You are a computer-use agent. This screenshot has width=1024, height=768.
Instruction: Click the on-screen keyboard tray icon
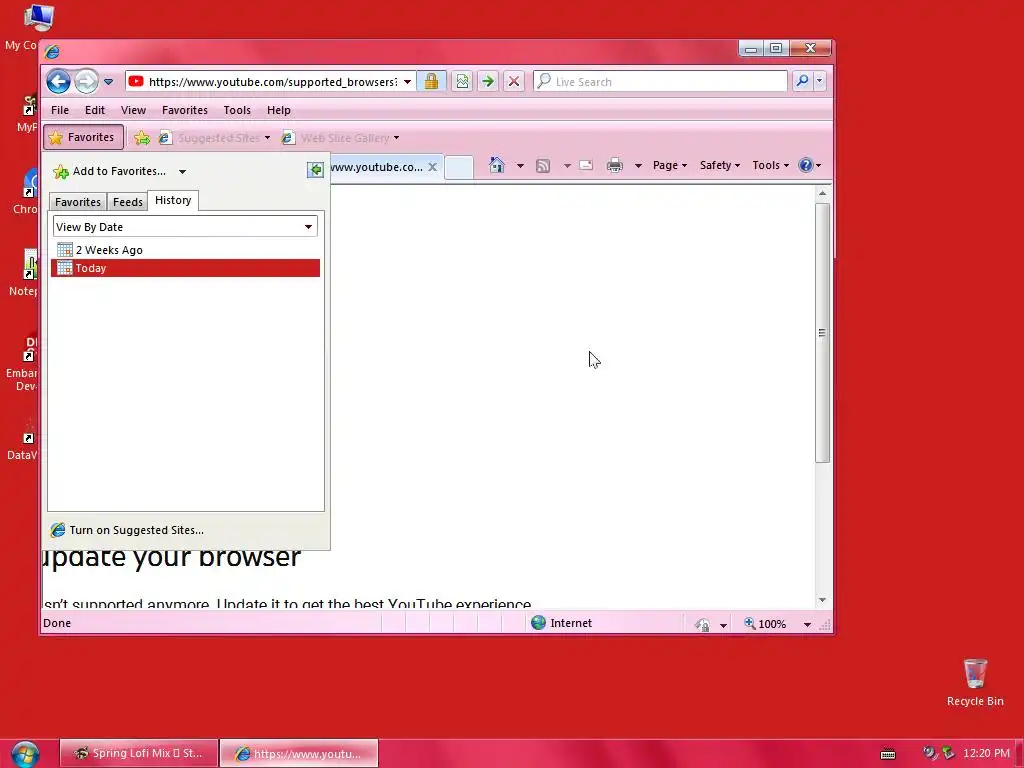pos(888,754)
